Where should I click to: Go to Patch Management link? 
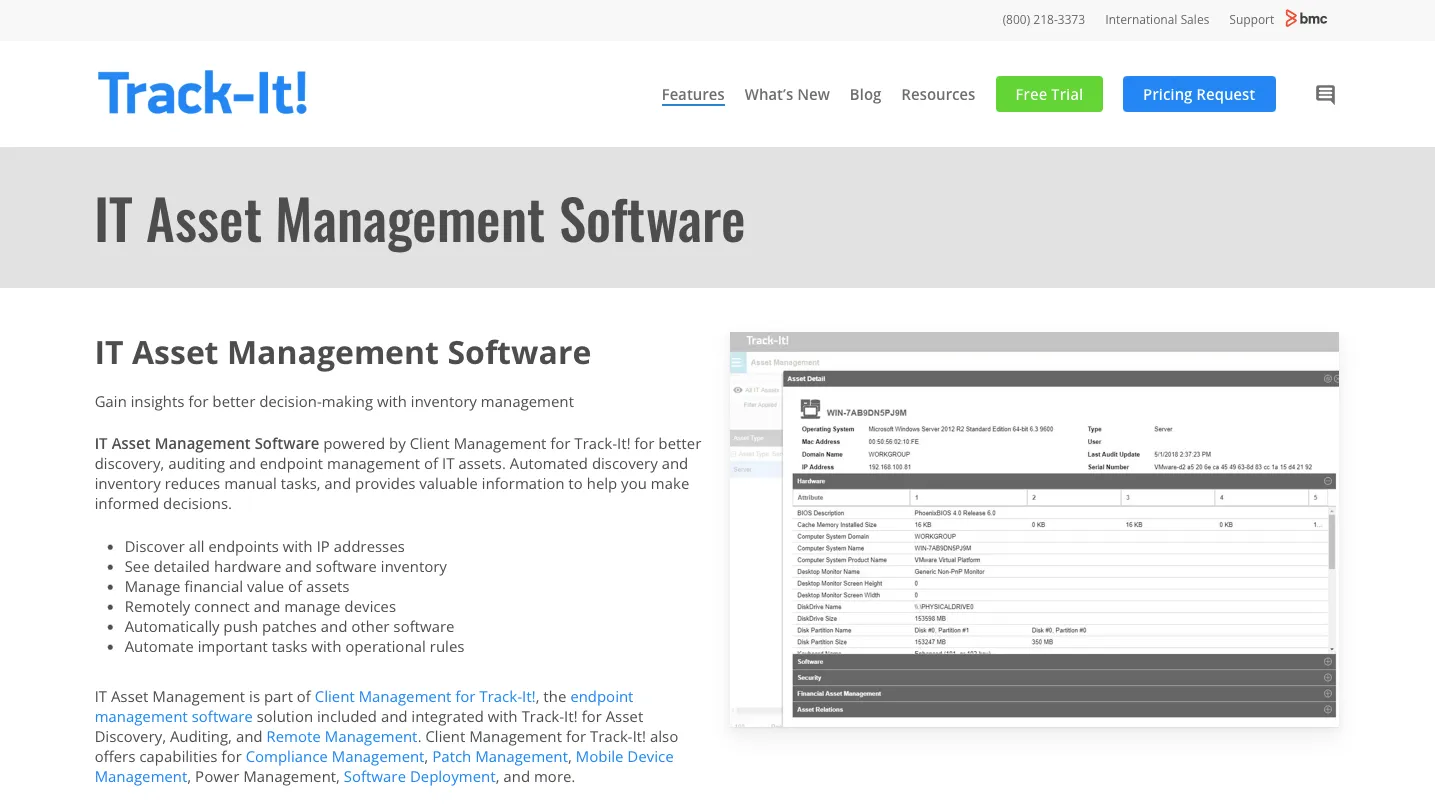(500, 757)
